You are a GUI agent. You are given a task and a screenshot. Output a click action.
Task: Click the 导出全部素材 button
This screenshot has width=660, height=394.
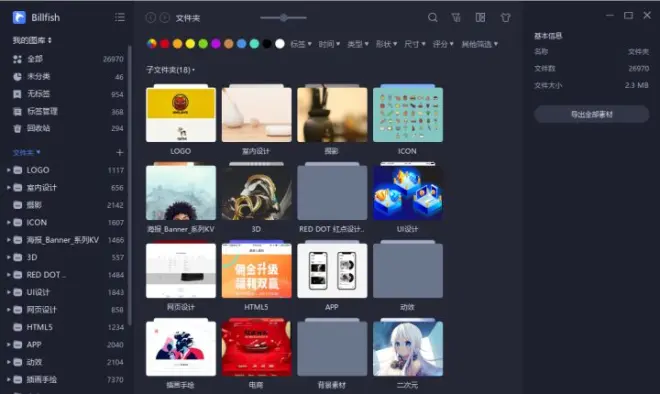[591, 114]
